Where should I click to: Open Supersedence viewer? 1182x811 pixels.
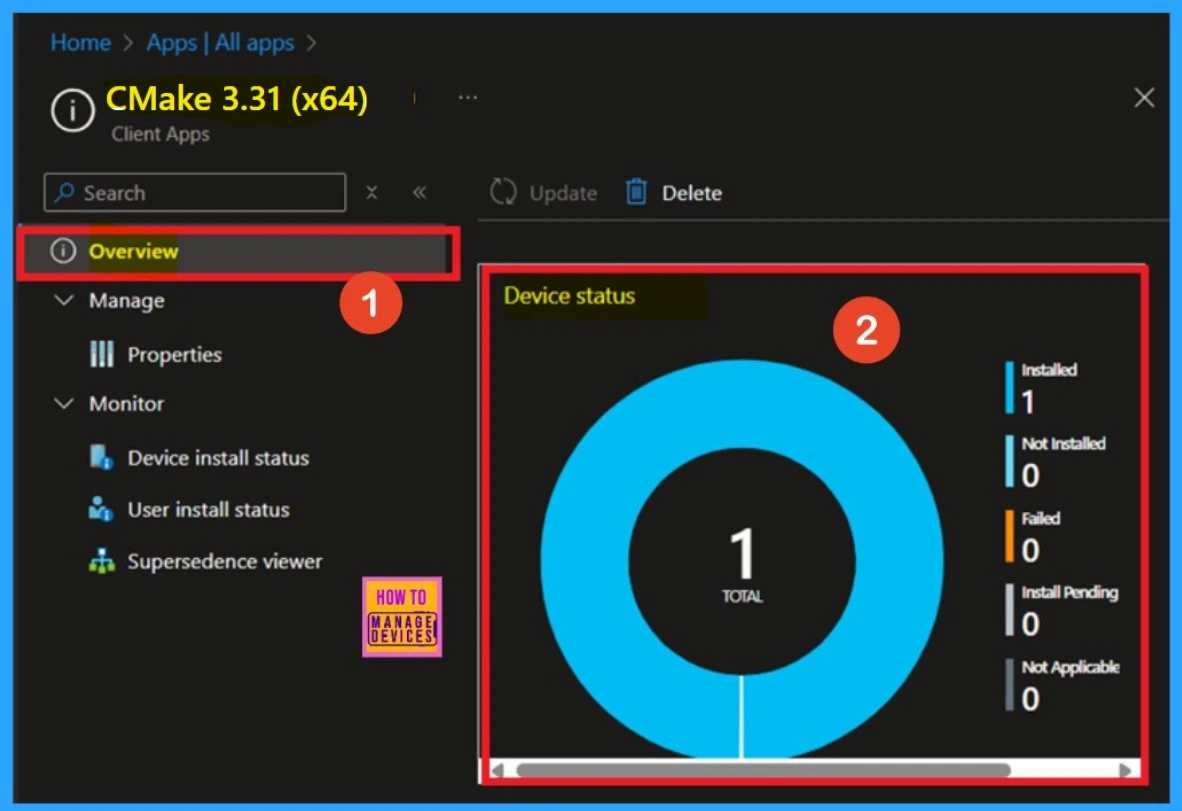click(225, 562)
